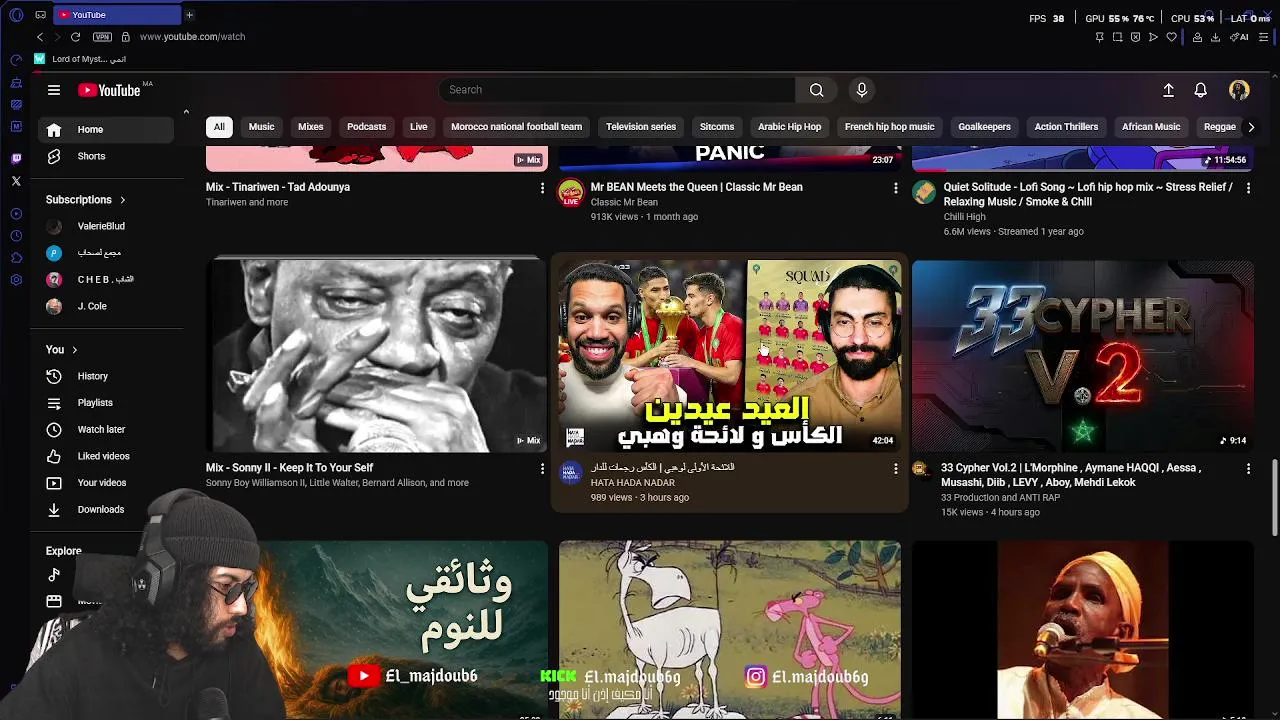
Task: Open the account avatar menu
Action: 1239,90
